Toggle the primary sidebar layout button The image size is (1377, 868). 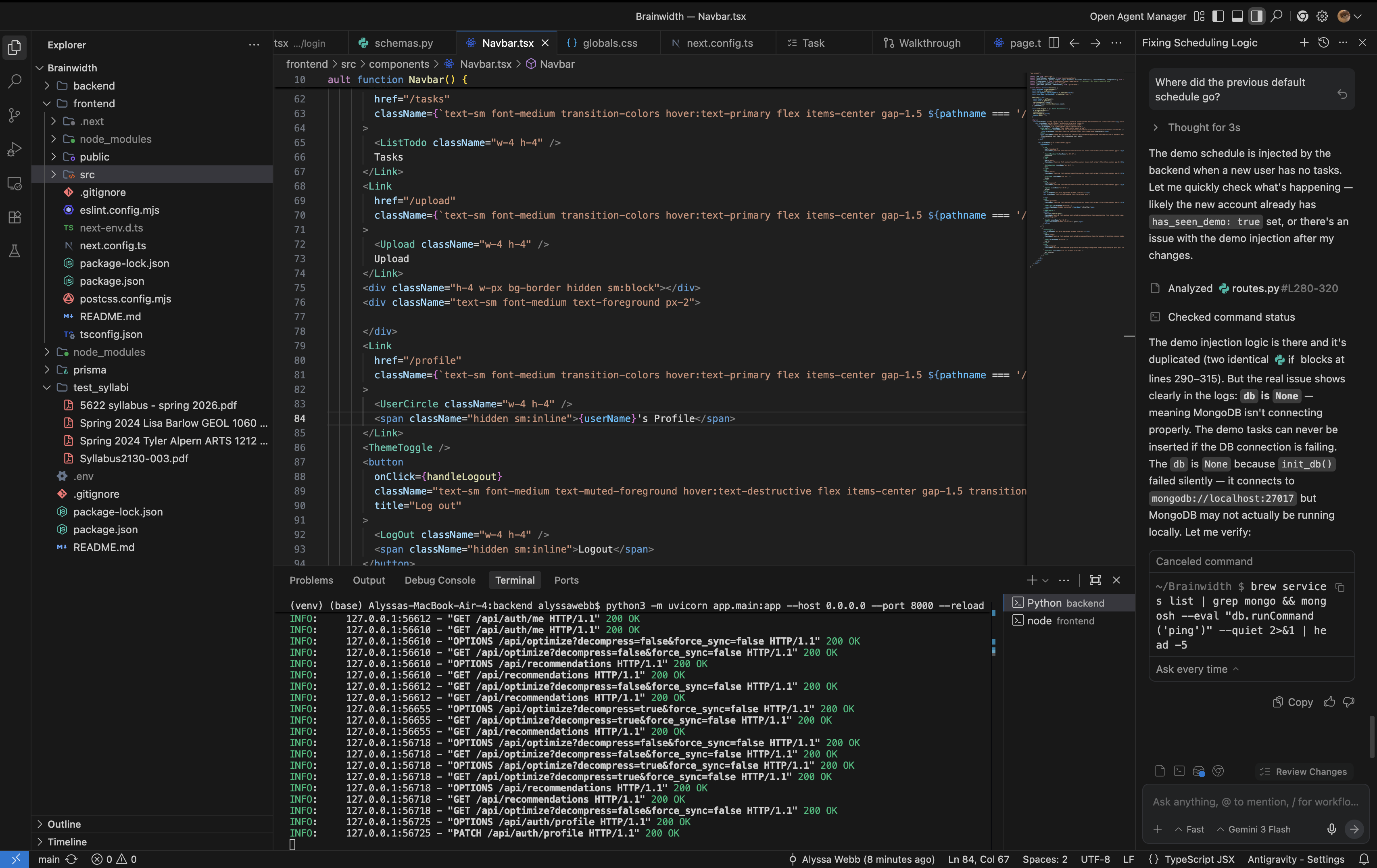click(x=1218, y=16)
